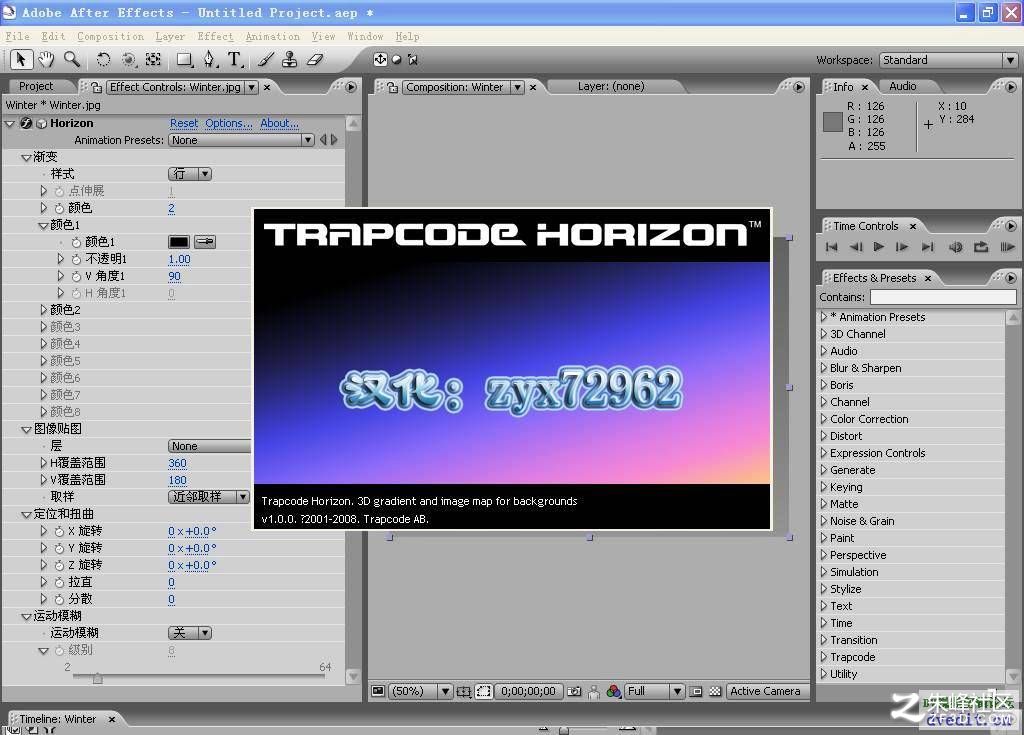Screen dimensions: 1024x735
Task: Open the Animation menu
Action: (x=272, y=37)
